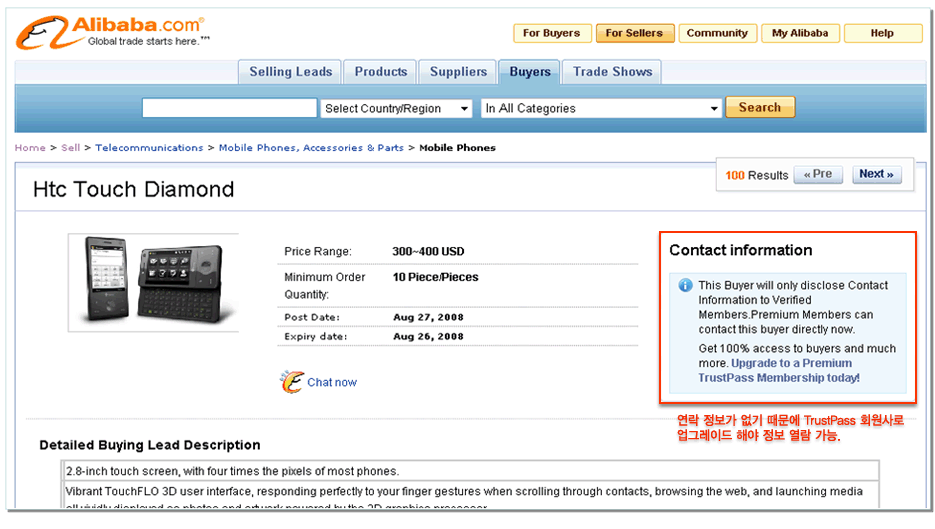Image resolution: width=935 pixels, height=529 pixels.
Task: Click the Htc Touch Diamond title
Action: [134, 189]
